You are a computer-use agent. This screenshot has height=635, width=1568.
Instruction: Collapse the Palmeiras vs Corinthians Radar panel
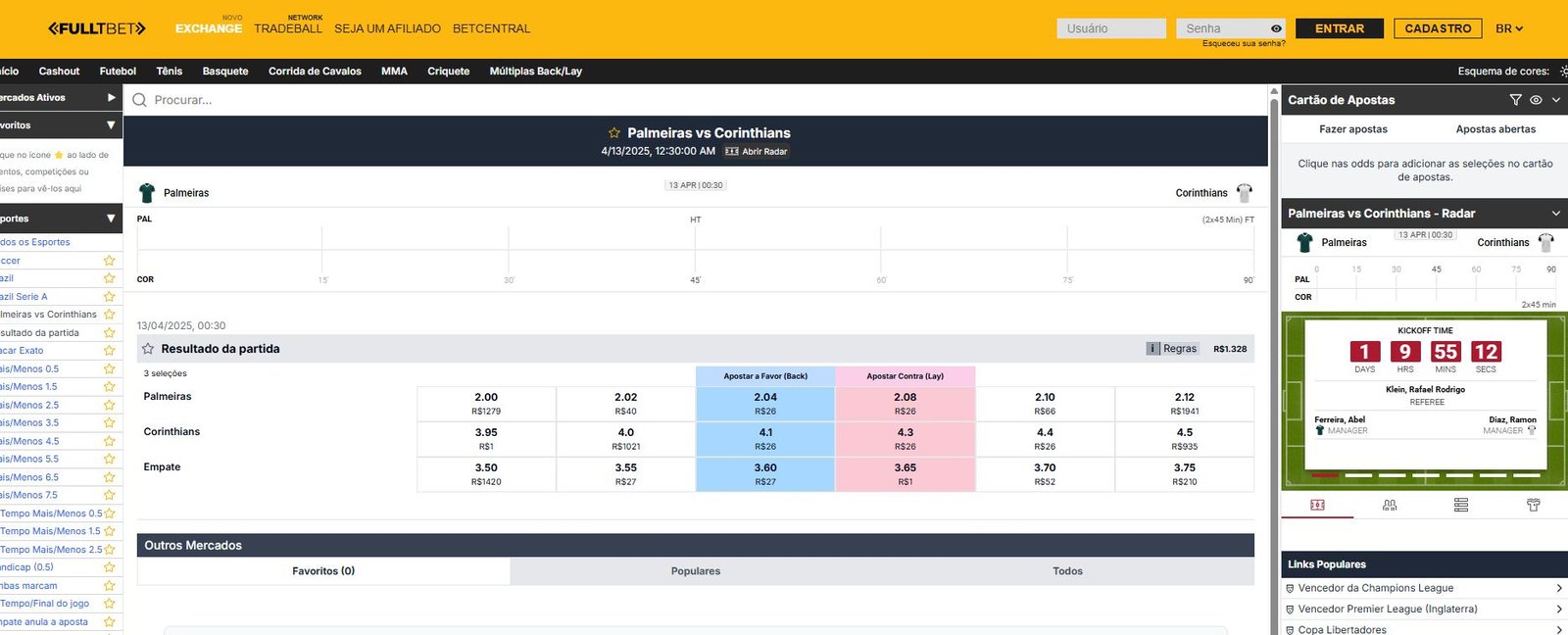tap(1555, 214)
